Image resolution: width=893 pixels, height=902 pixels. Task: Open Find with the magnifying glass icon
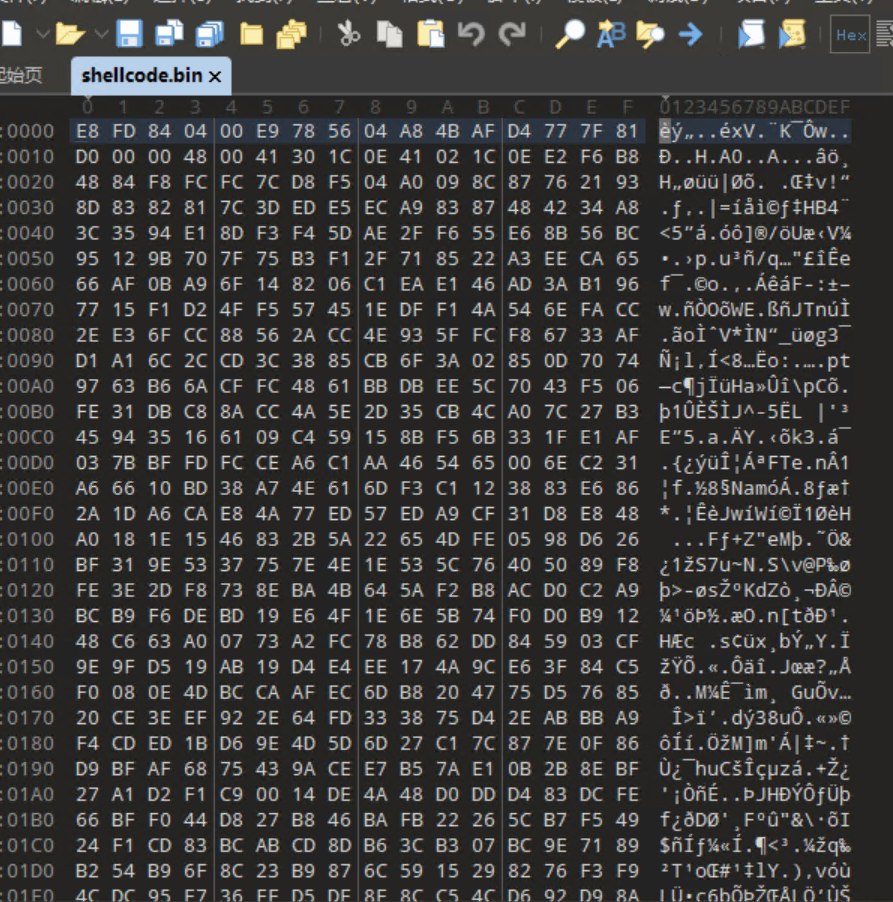click(x=570, y=35)
